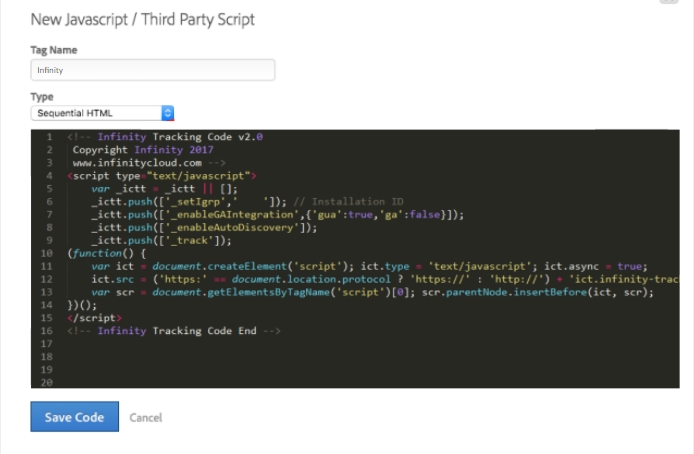Click the document.createElement('script') line
694x454 pixels.
coord(369,266)
